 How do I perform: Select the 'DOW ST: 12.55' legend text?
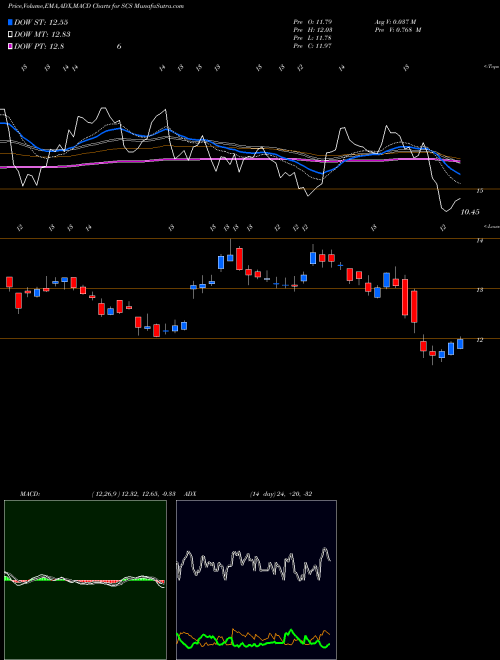tap(41, 22)
